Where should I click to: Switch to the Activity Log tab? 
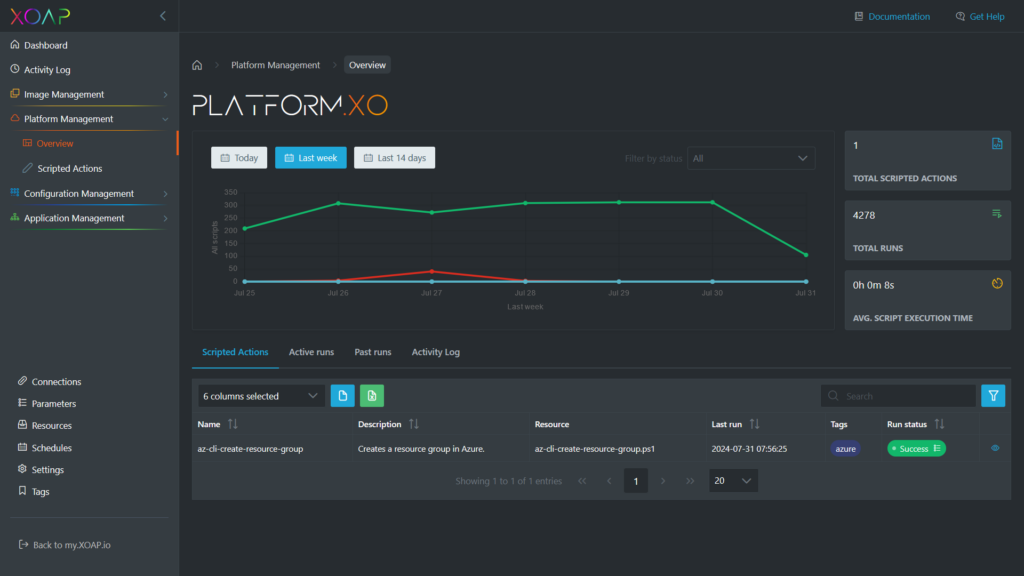click(x=436, y=352)
